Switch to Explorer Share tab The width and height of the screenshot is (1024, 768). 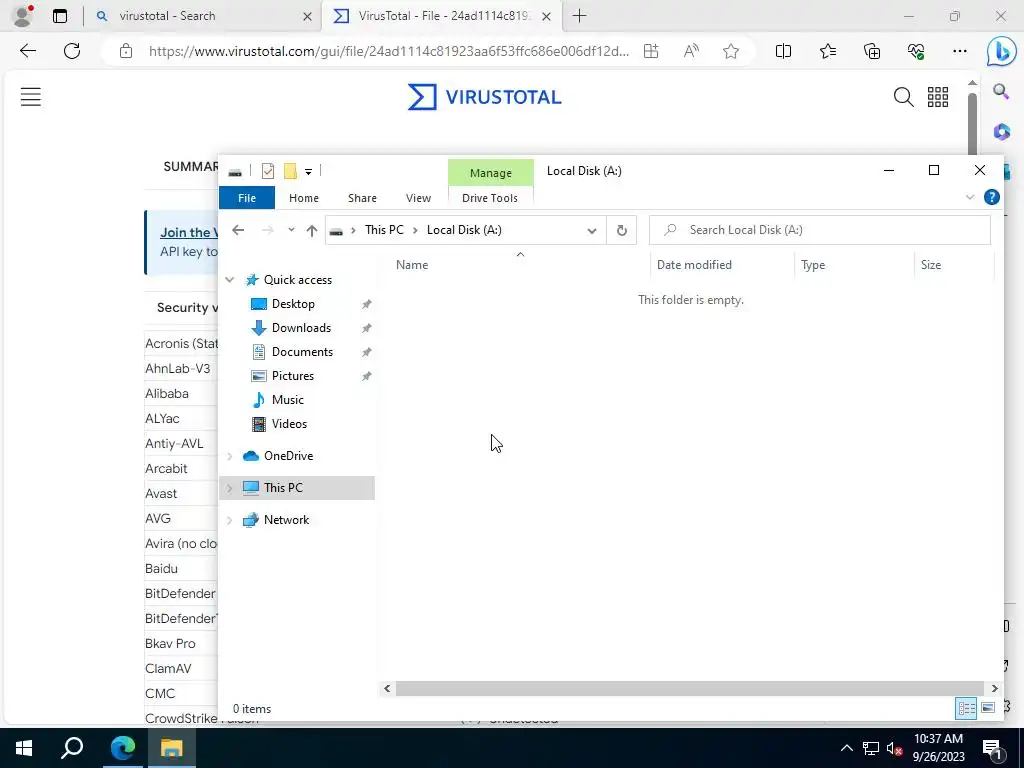click(362, 198)
